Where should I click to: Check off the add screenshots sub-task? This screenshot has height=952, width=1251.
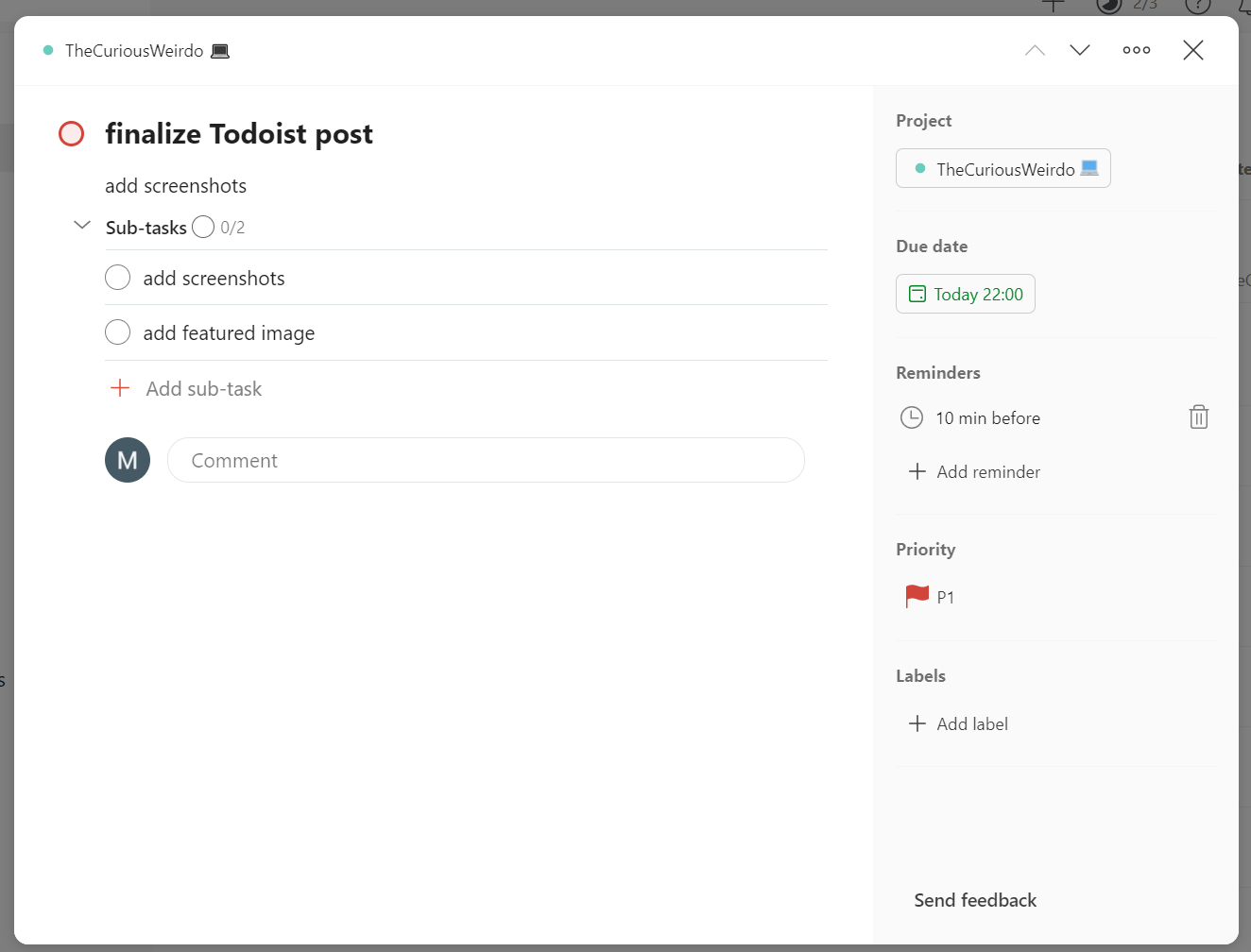[x=117, y=277]
